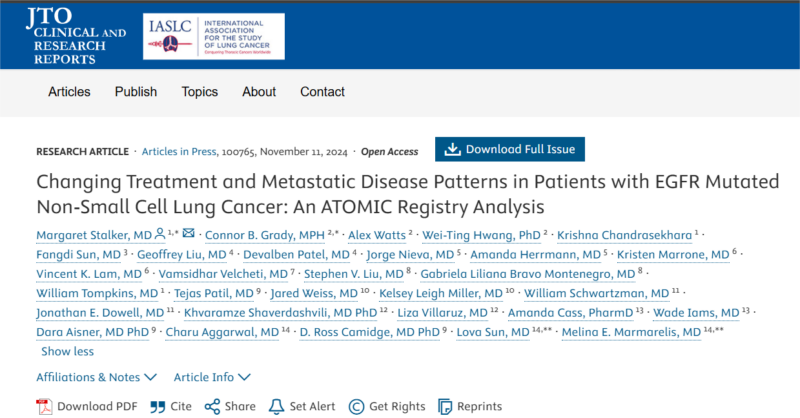Click the Get Rights copyright icon
The height and width of the screenshot is (418, 800).
click(356, 407)
